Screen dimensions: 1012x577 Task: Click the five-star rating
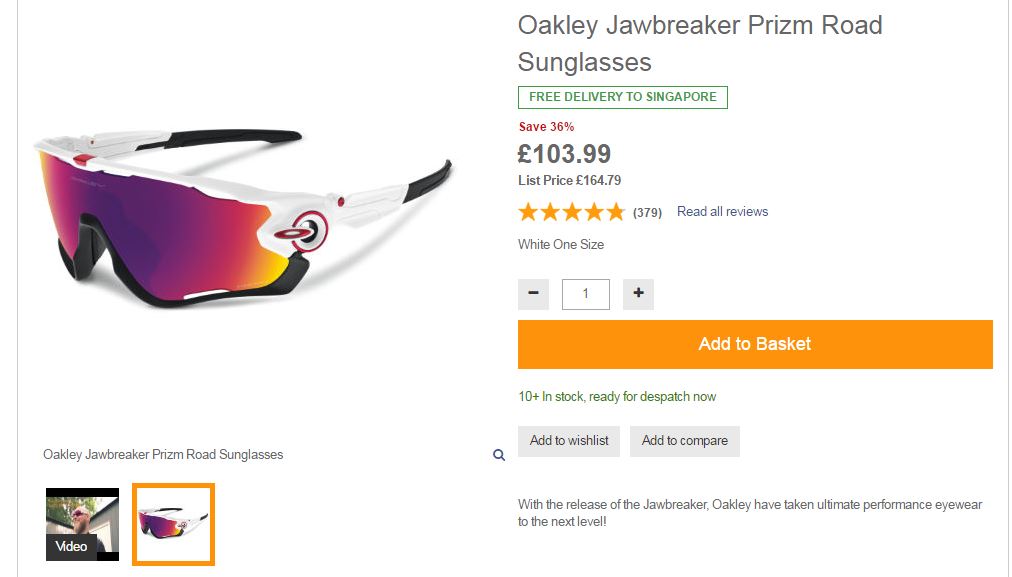coord(571,212)
